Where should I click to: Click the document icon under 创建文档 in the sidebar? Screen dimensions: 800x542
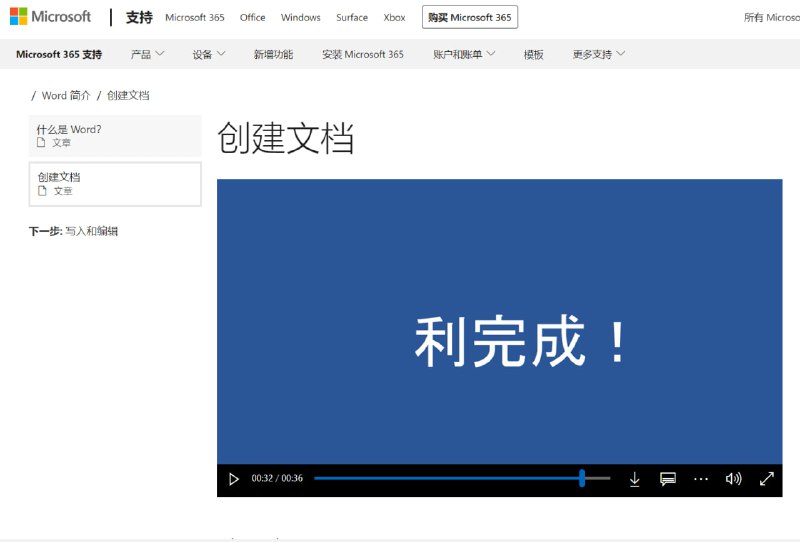(x=42, y=190)
